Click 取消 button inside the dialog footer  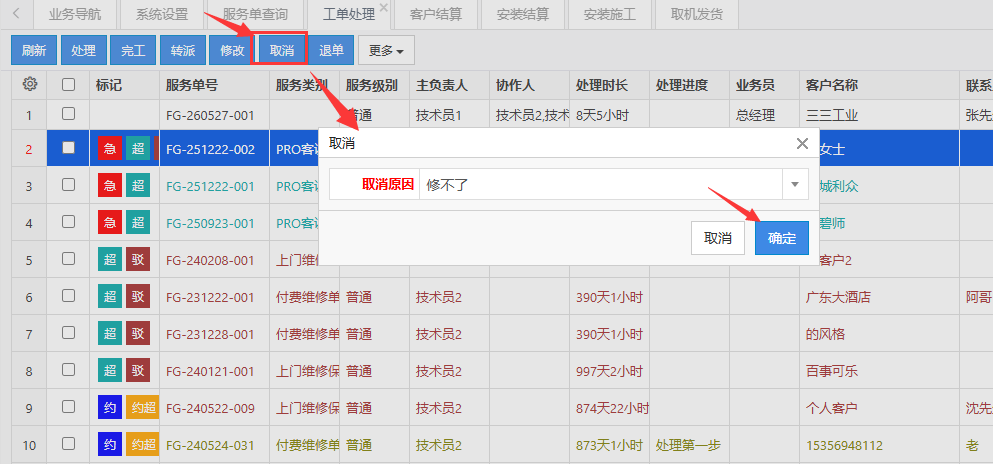(x=718, y=238)
